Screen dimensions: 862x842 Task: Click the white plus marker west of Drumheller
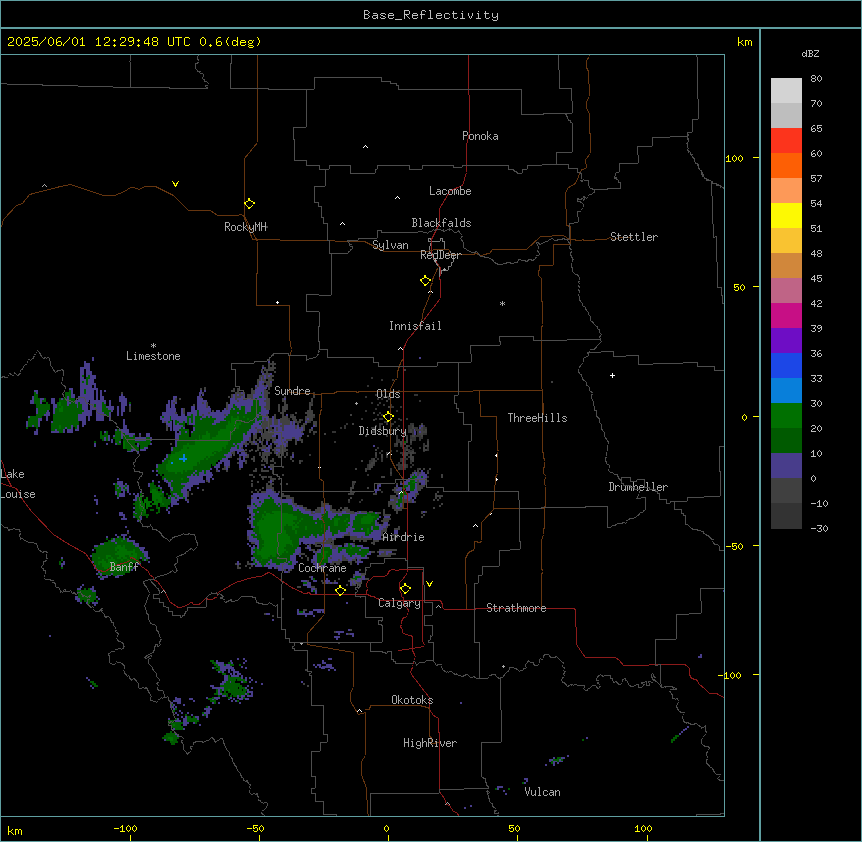[612, 375]
